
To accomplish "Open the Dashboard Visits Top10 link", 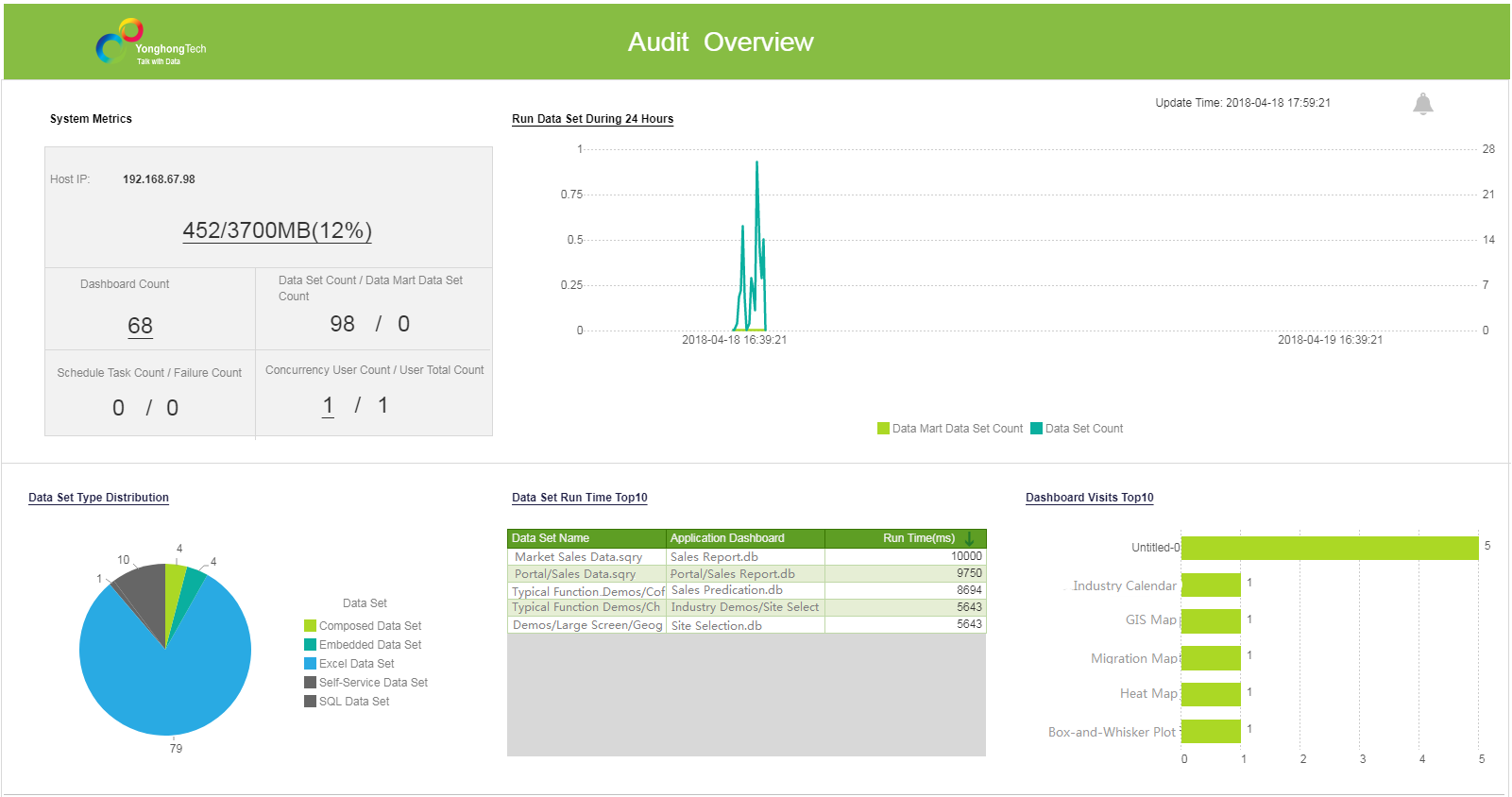I will point(1089,498).
